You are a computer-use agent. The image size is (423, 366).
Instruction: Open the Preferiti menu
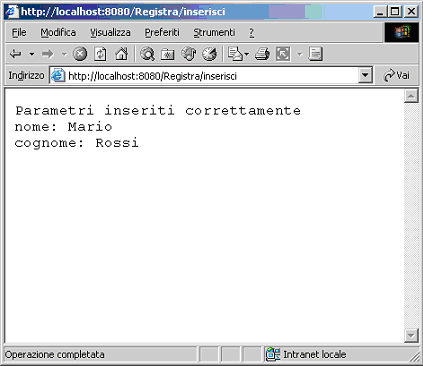[162, 32]
